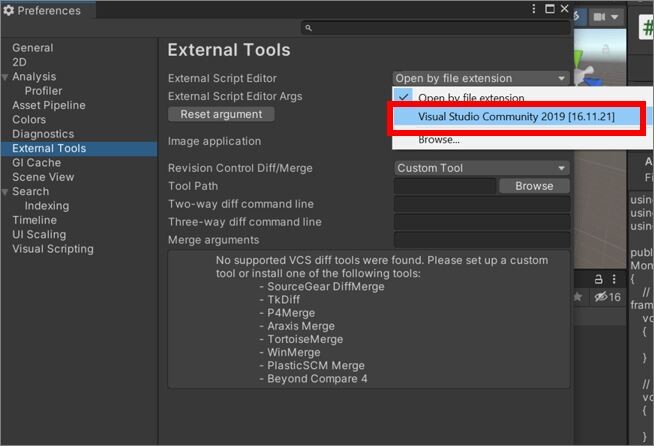This screenshot has width=654, height=446.
Task: Open Revision Control Diff/Merge Custom Tool dropdown
Action: [x=482, y=168]
